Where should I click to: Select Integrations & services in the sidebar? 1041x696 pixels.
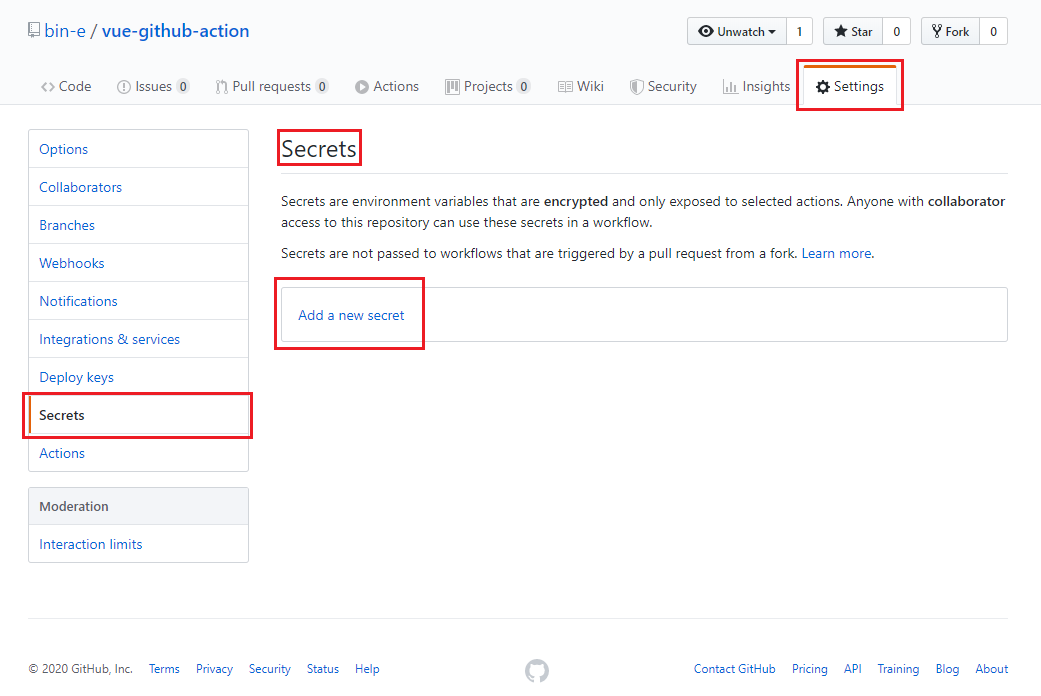coord(138,339)
